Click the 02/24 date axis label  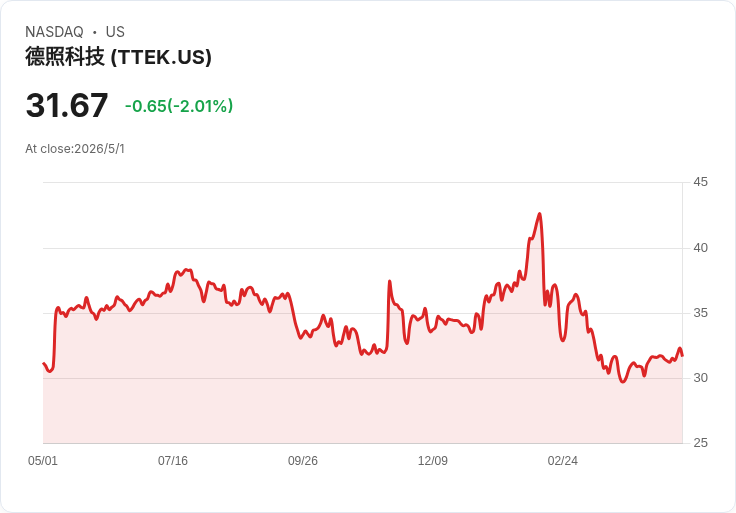(x=562, y=461)
